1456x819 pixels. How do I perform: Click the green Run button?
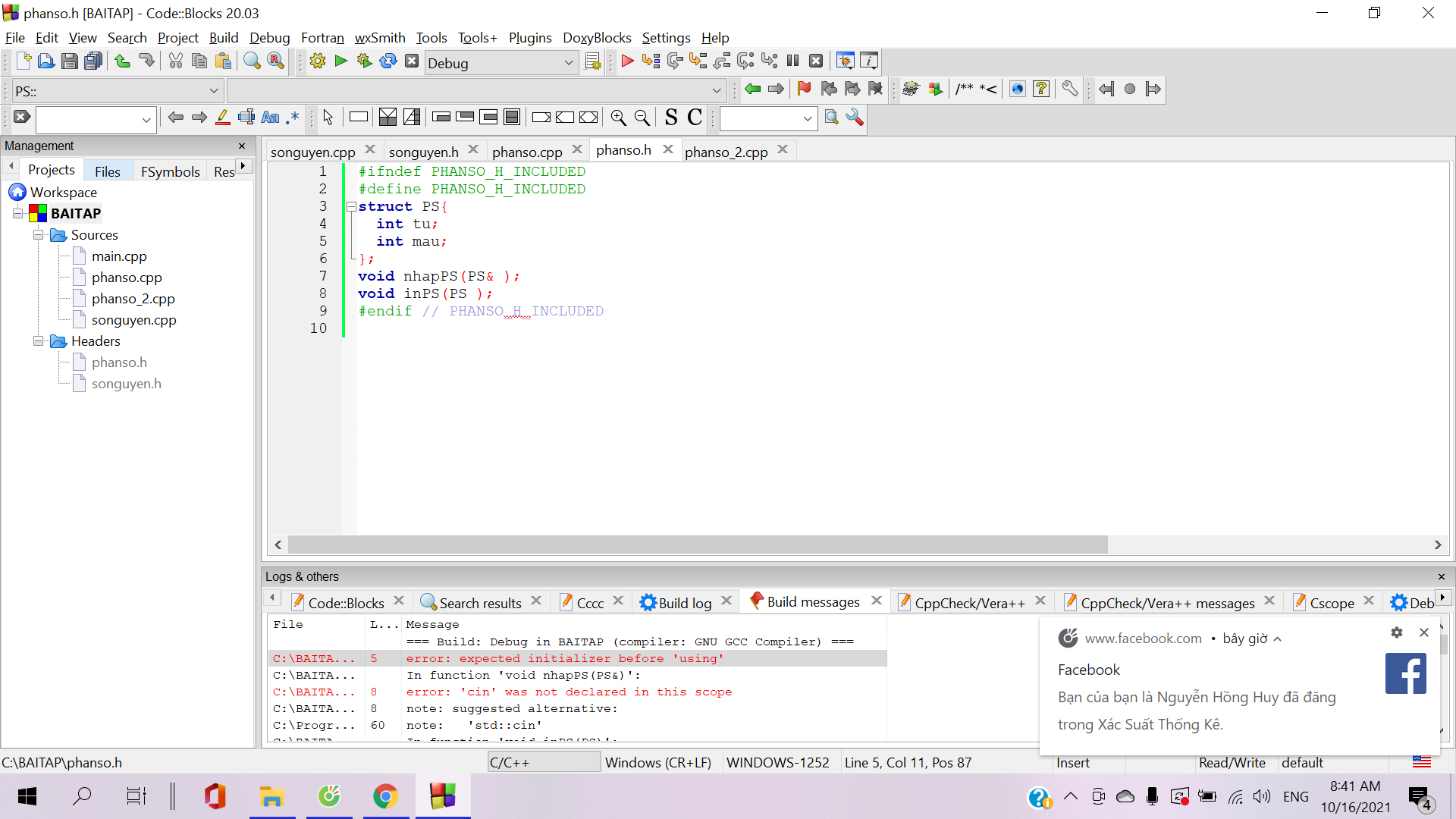(341, 61)
